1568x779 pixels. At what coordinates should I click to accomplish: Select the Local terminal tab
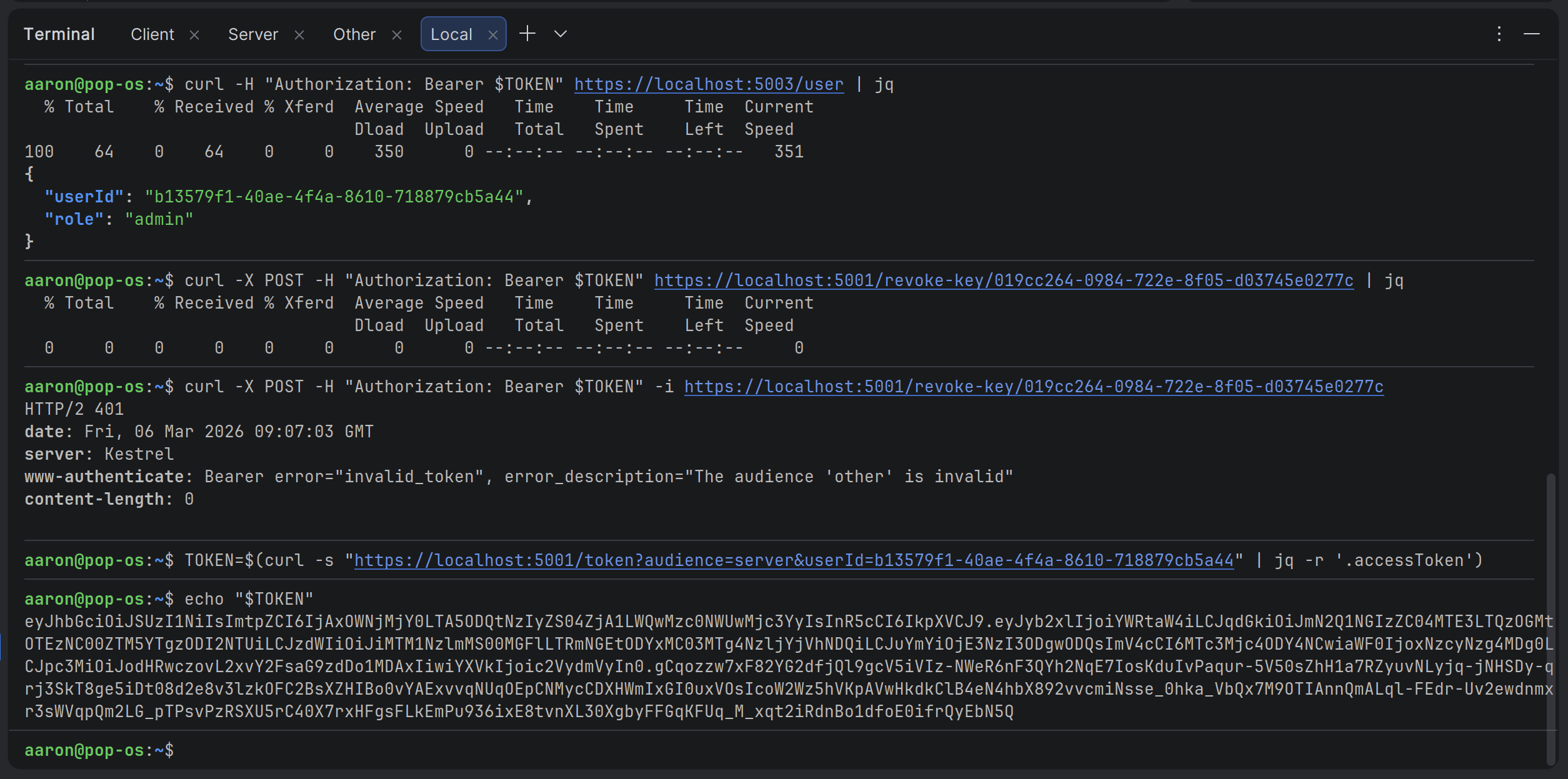451,34
